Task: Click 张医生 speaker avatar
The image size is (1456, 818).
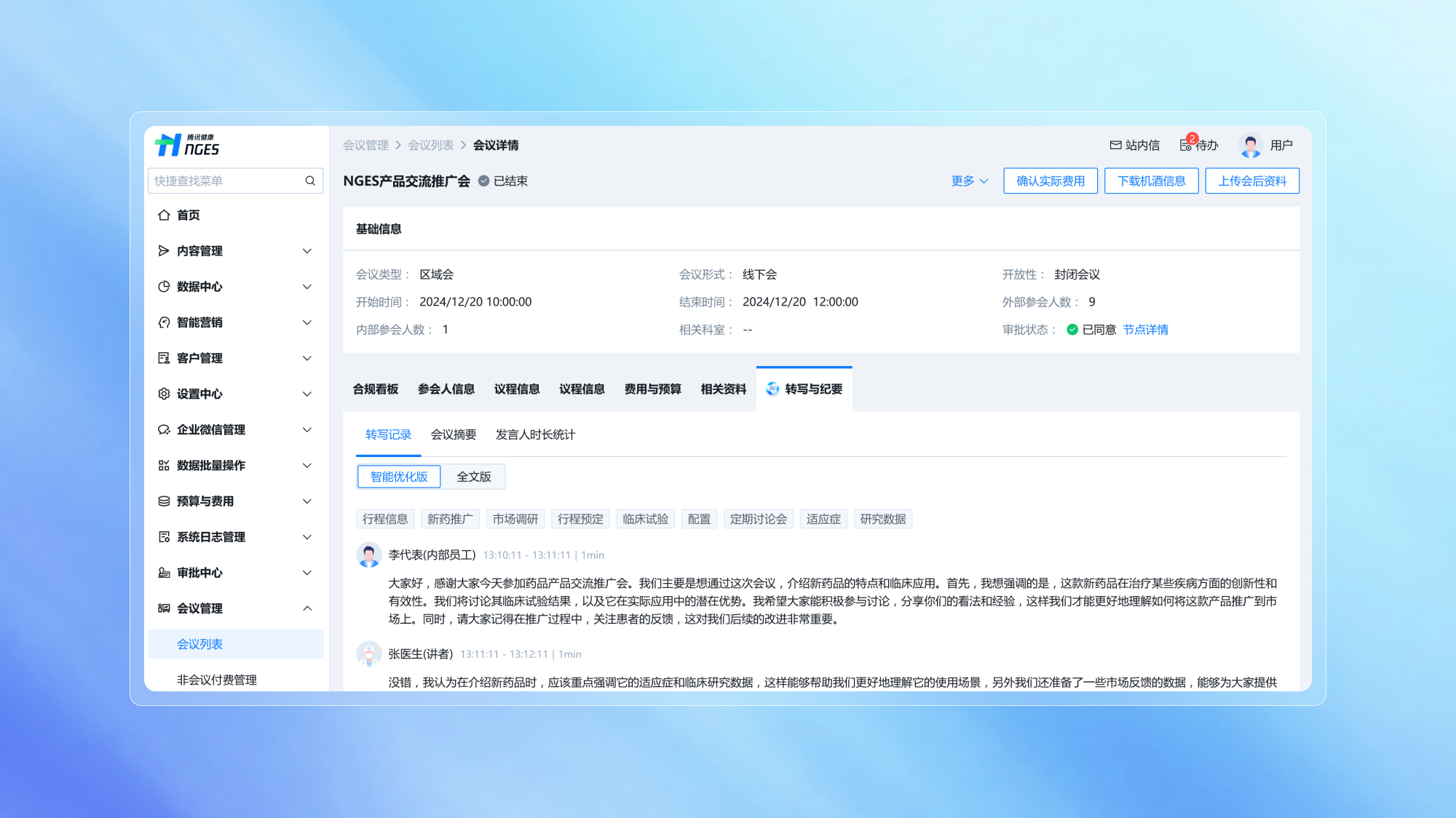Action: click(368, 654)
